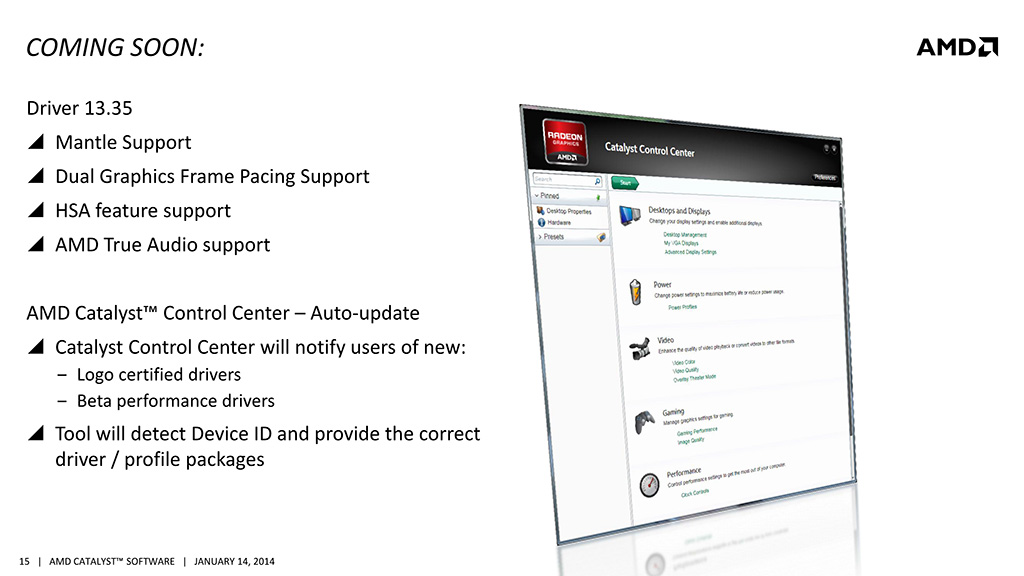Click the magnifier icon in Search box
Viewport: 1024px width, 576px height.
[597, 181]
